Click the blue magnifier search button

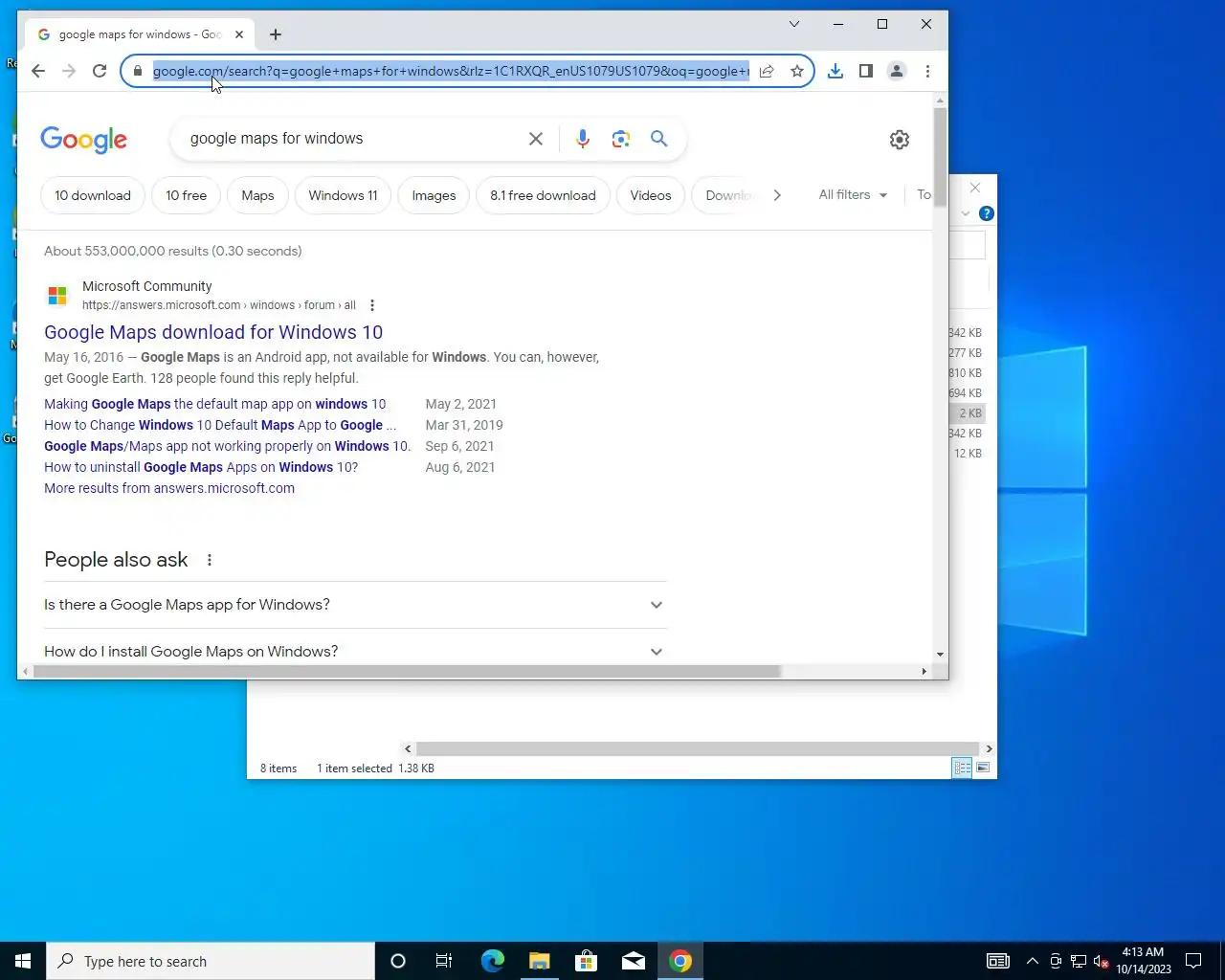click(x=659, y=139)
